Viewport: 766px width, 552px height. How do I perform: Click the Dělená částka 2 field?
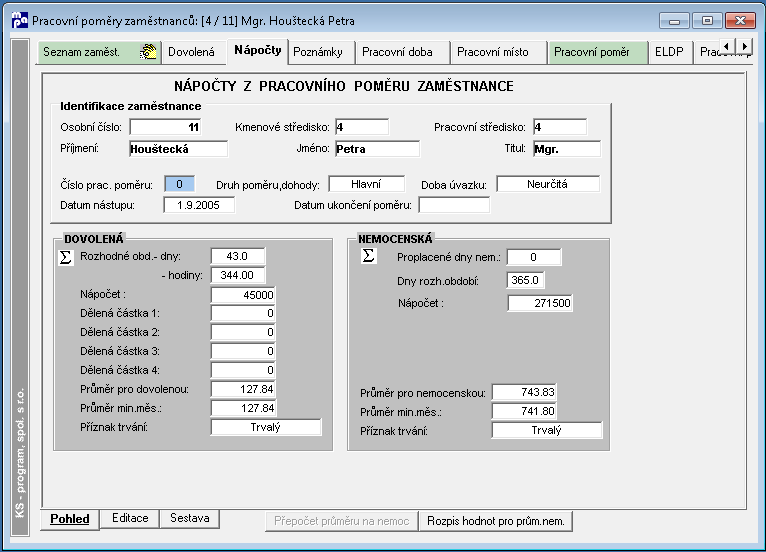(243, 332)
